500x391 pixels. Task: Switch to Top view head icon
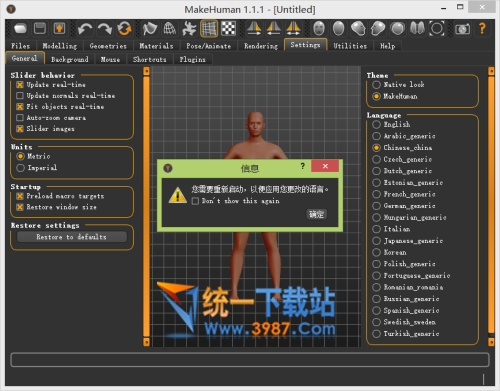397,29
